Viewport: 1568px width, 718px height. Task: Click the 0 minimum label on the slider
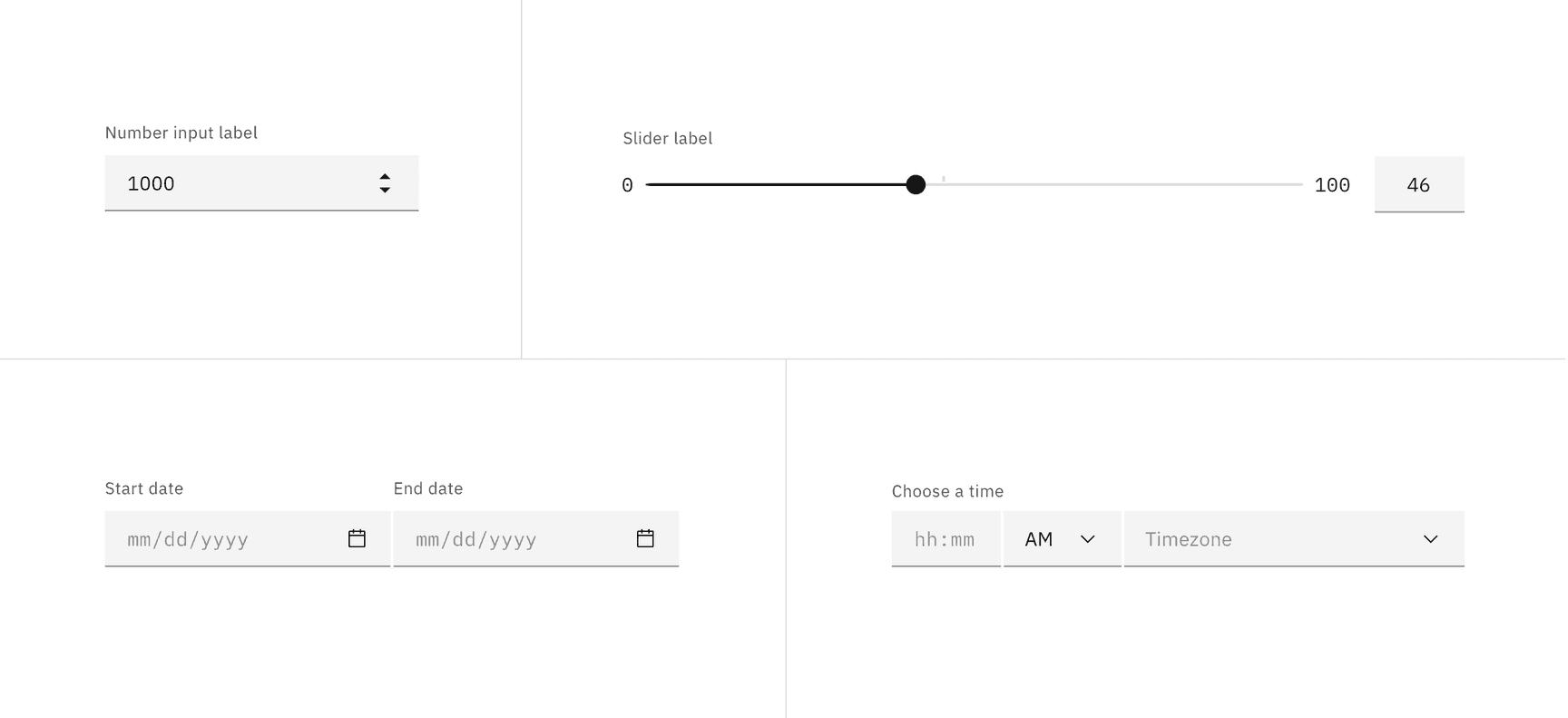coord(626,184)
